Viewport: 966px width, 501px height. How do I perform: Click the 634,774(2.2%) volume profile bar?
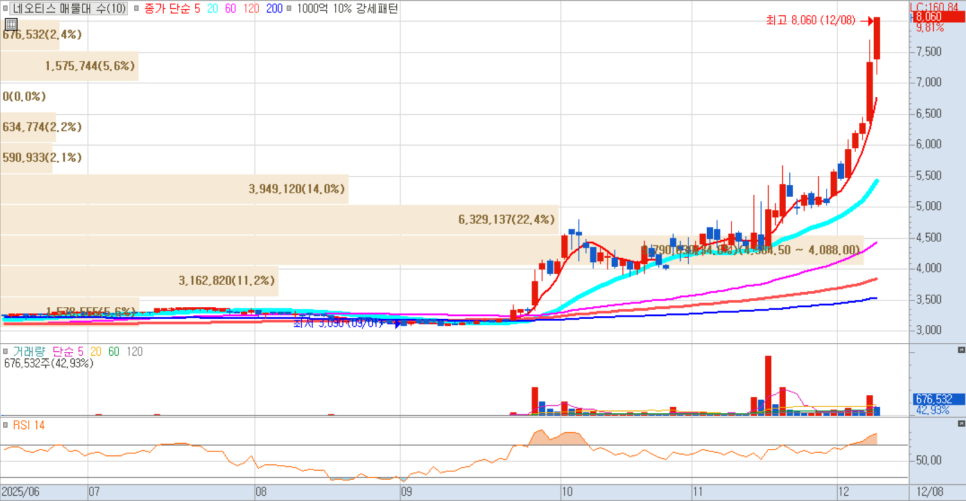click(x=28, y=127)
